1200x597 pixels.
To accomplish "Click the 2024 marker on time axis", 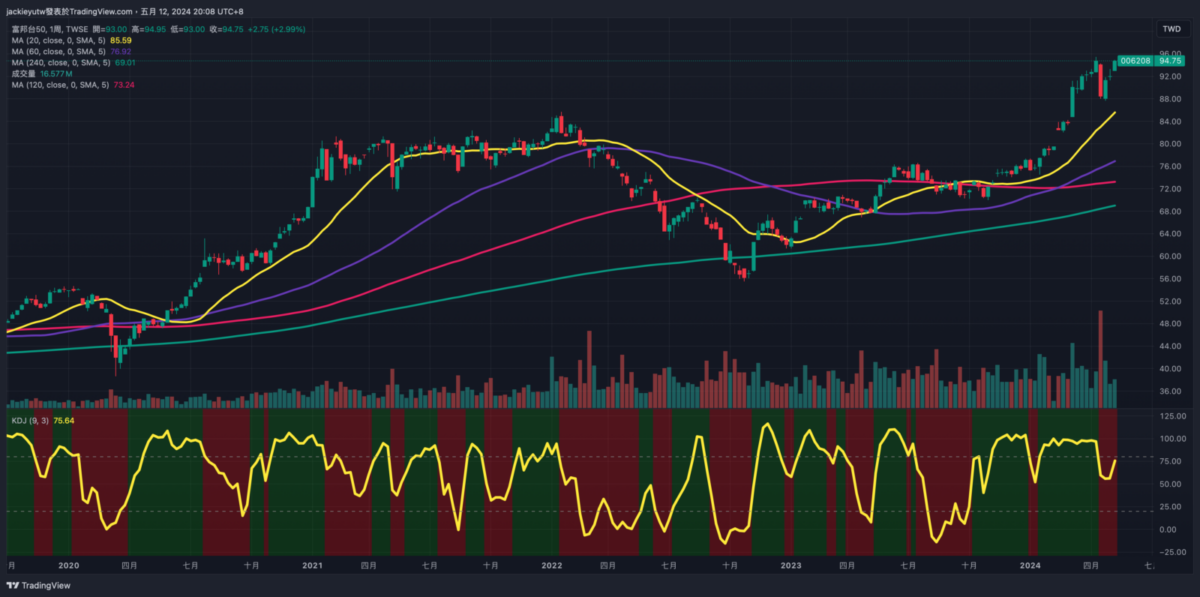I will pyautogui.click(x=1031, y=565).
